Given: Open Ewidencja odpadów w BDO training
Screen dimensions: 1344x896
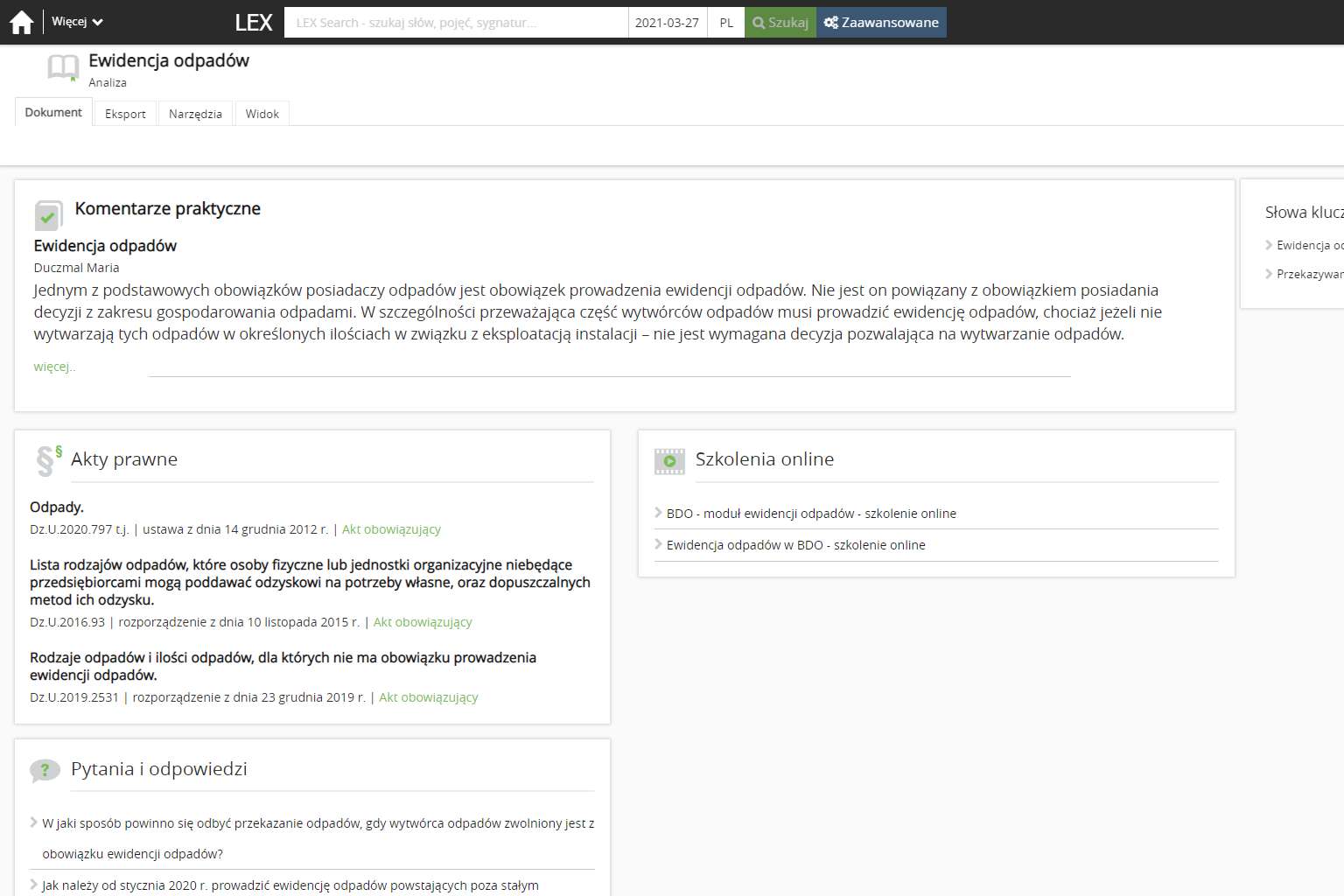Looking at the screenshot, I should [x=795, y=545].
